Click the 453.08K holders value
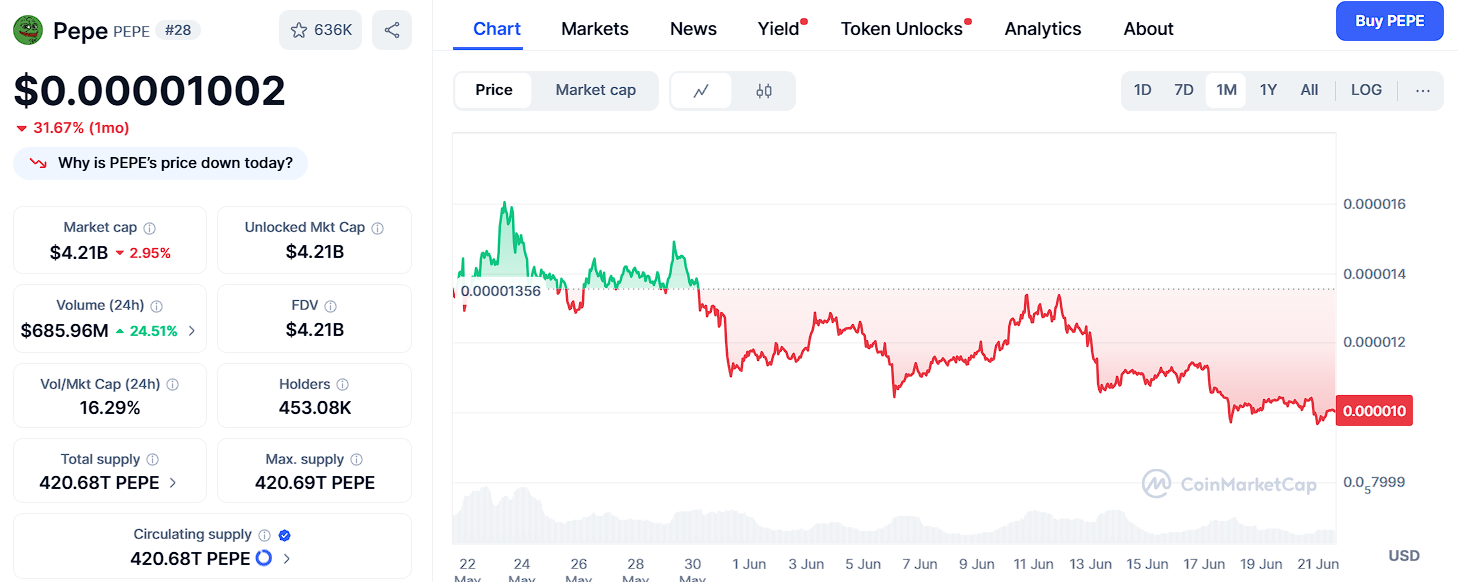Screen dimensions: 1458x582 (315, 408)
